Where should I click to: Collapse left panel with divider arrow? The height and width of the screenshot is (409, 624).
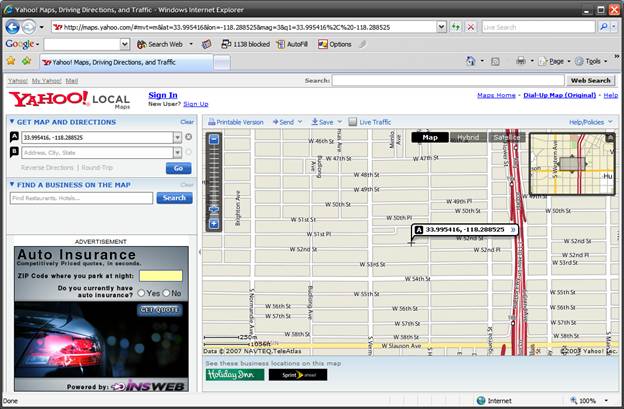[x=199, y=251]
